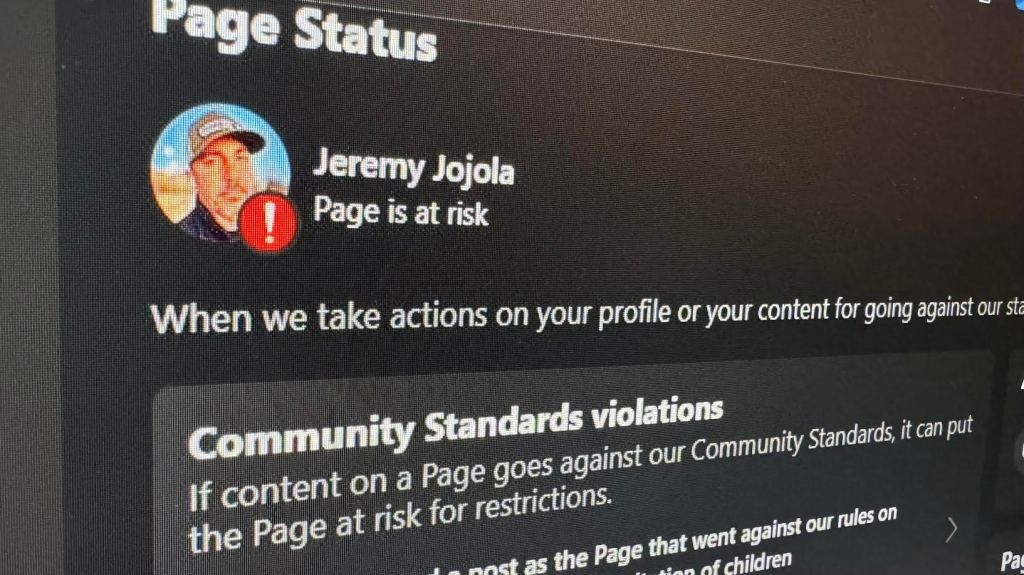Click the Page Status heading
This screenshot has width=1024, height=575.
click(294, 29)
